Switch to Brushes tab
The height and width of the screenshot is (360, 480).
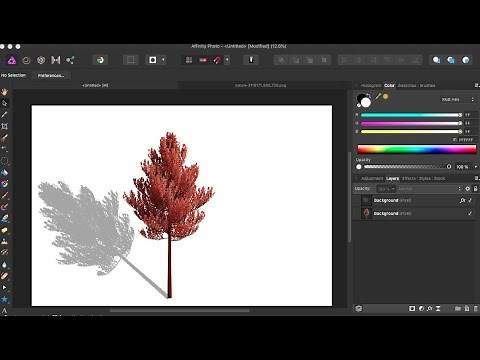[x=427, y=85]
